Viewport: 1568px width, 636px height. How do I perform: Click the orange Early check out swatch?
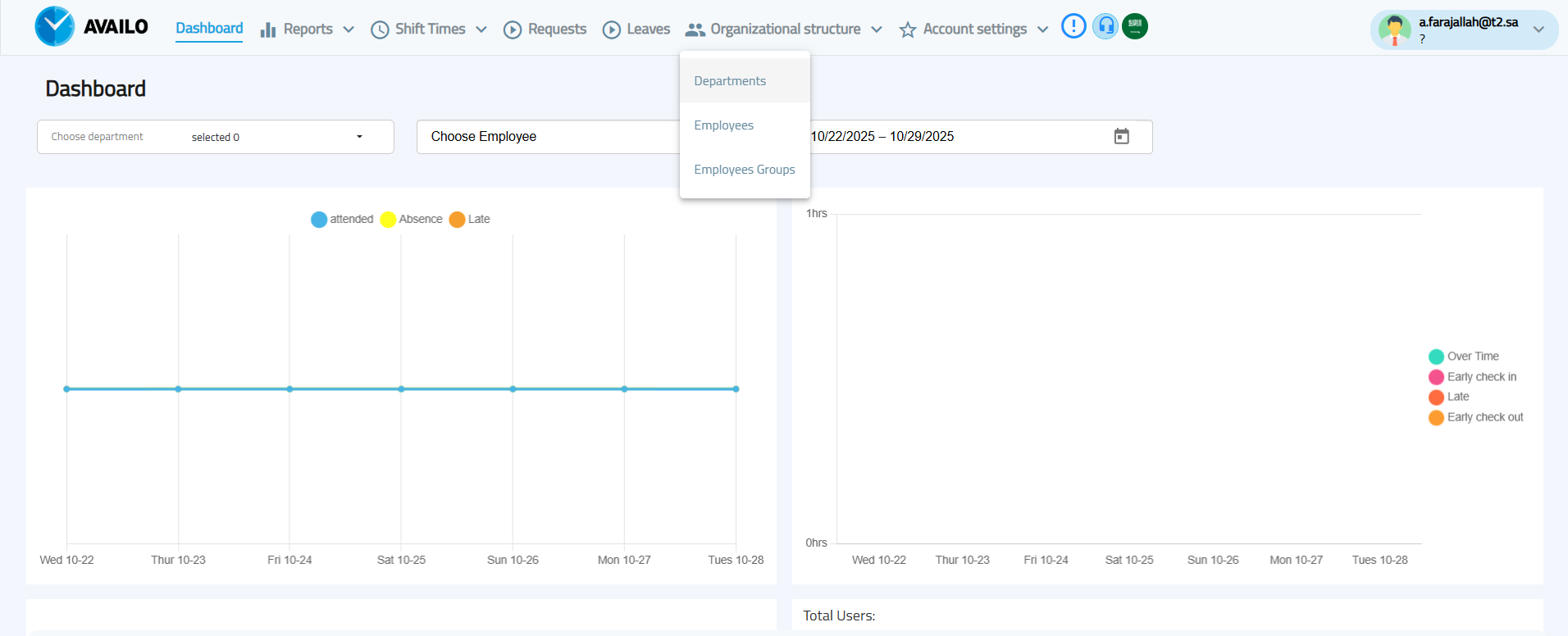click(1436, 418)
